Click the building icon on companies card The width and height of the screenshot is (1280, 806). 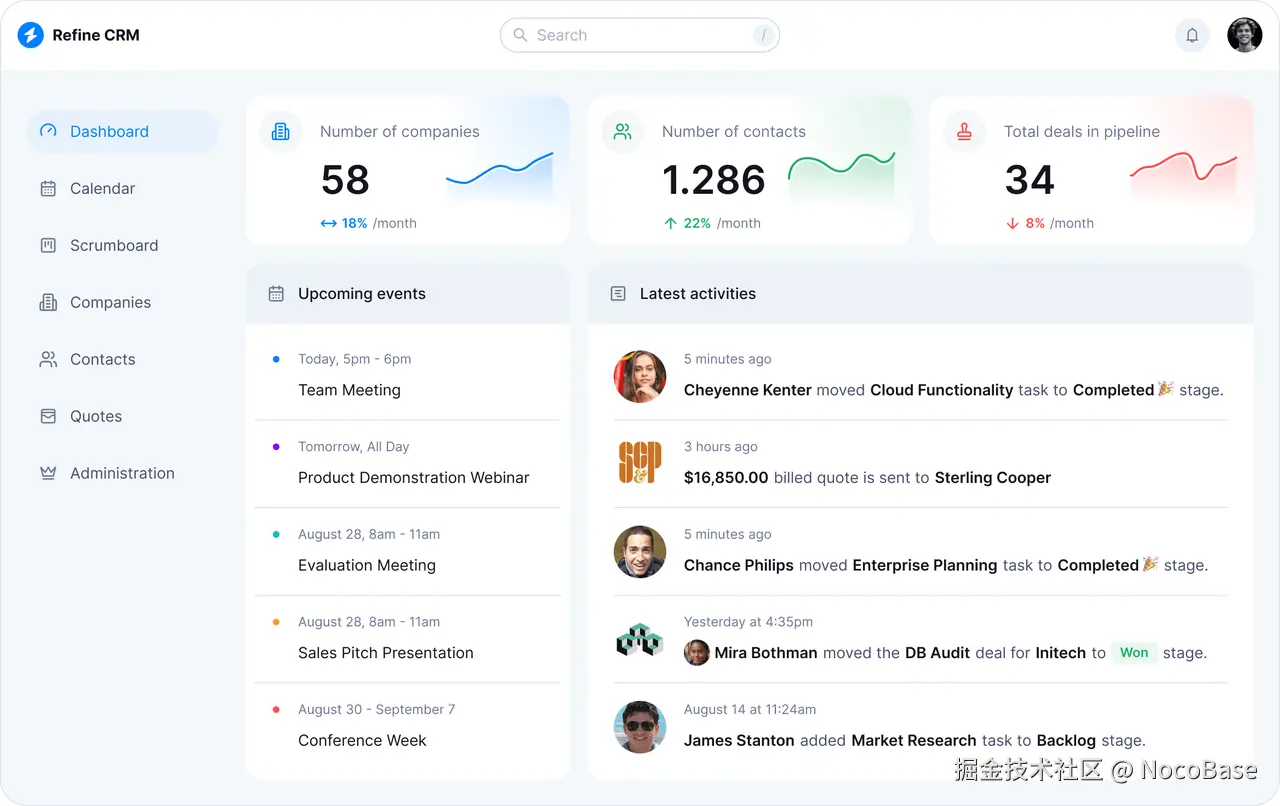point(281,132)
